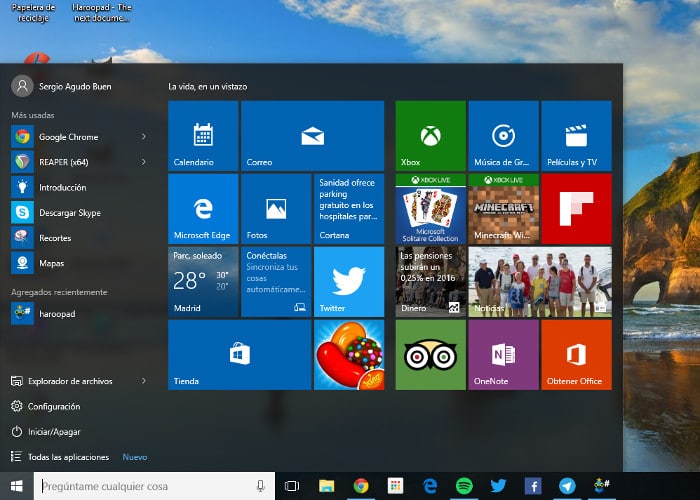Launch the Candy Crush tile
Screen dimensions: 700x500
[x=349, y=354]
